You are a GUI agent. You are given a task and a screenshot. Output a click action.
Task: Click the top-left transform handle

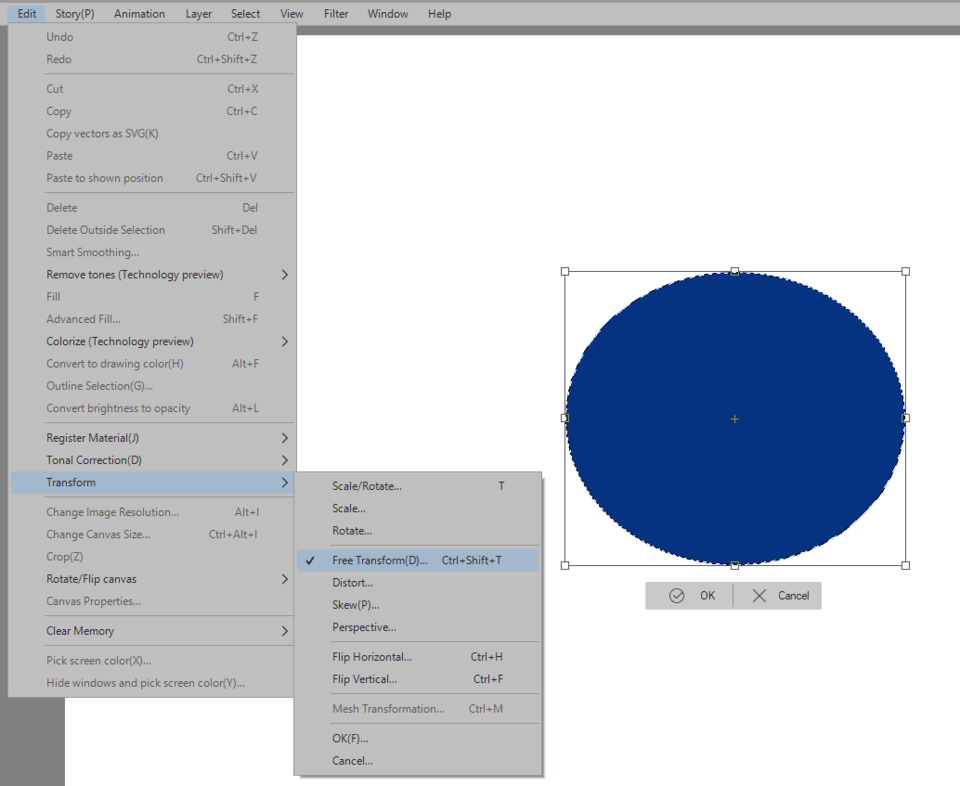(x=565, y=271)
